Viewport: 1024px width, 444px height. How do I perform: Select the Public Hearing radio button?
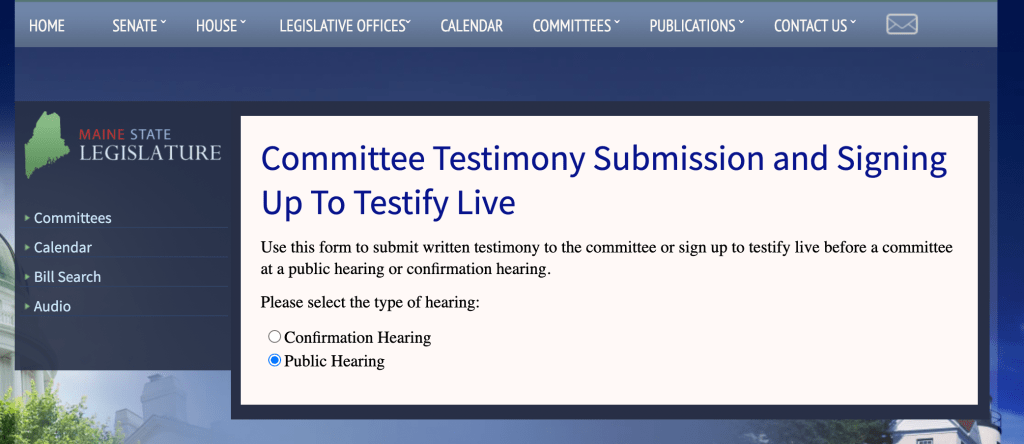point(275,361)
